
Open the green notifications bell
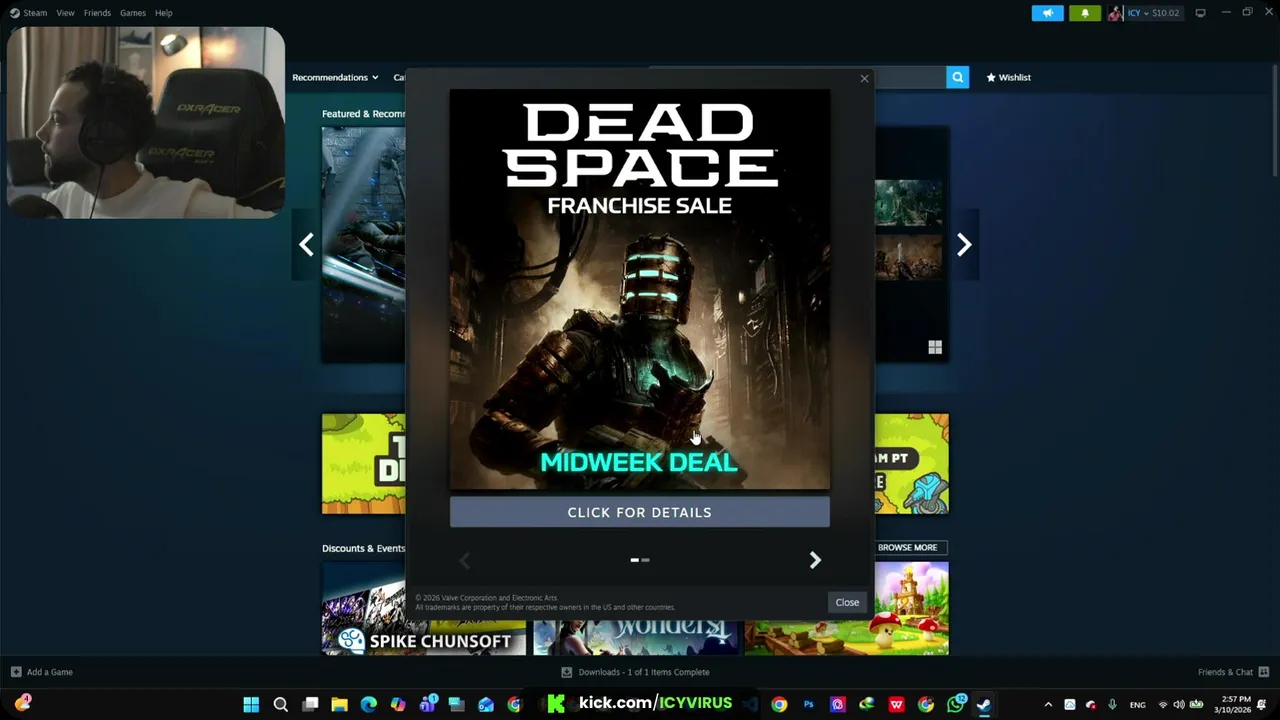(x=1084, y=13)
